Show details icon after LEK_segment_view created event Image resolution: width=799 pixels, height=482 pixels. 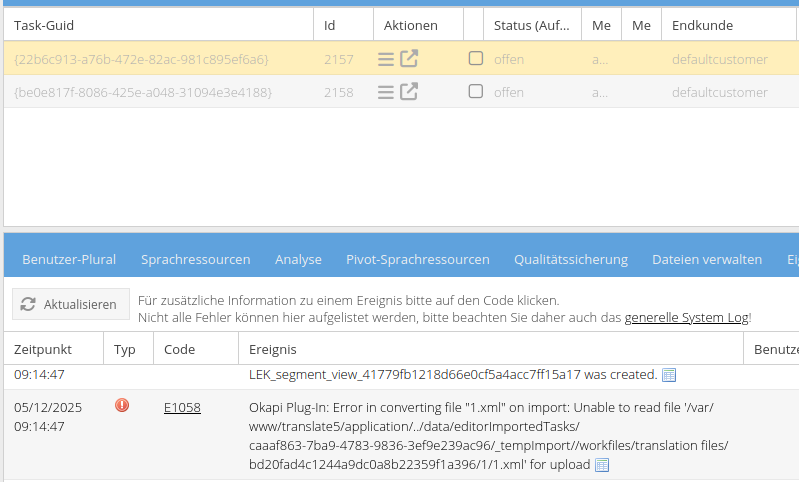[x=670, y=375]
